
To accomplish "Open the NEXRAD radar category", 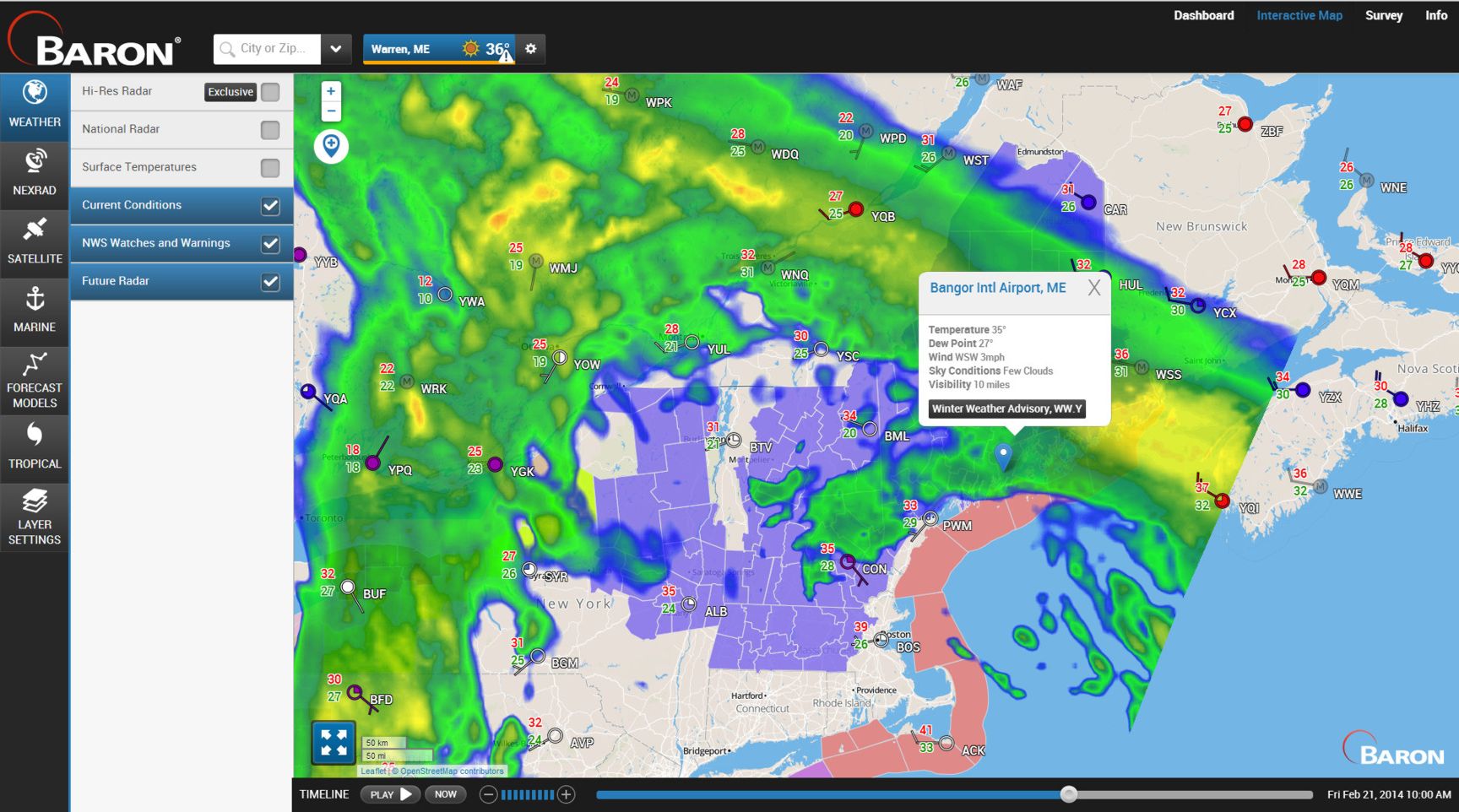I will (x=35, y=175).
